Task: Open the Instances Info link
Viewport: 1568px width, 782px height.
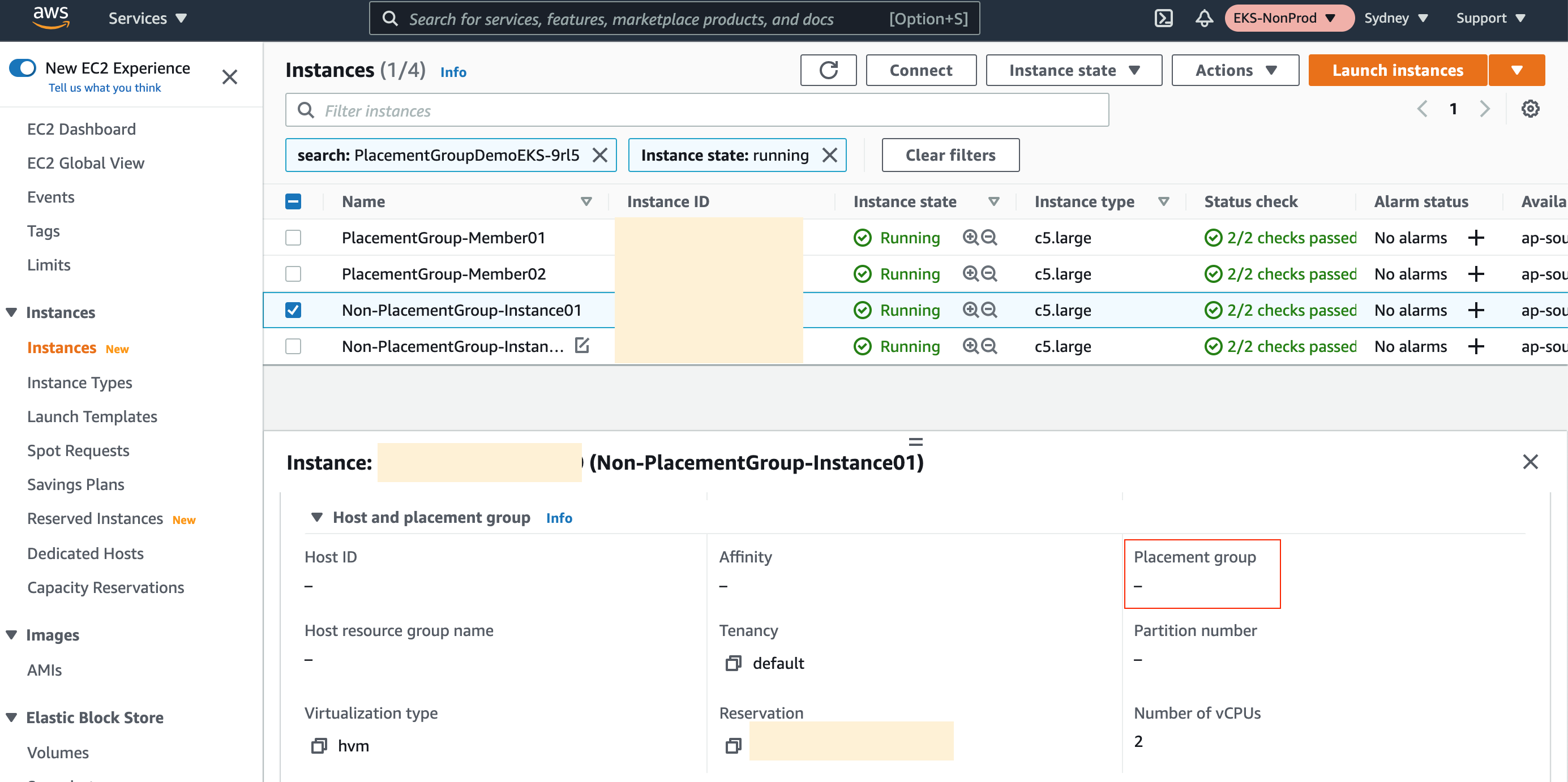Action: (x=453, y=72)
